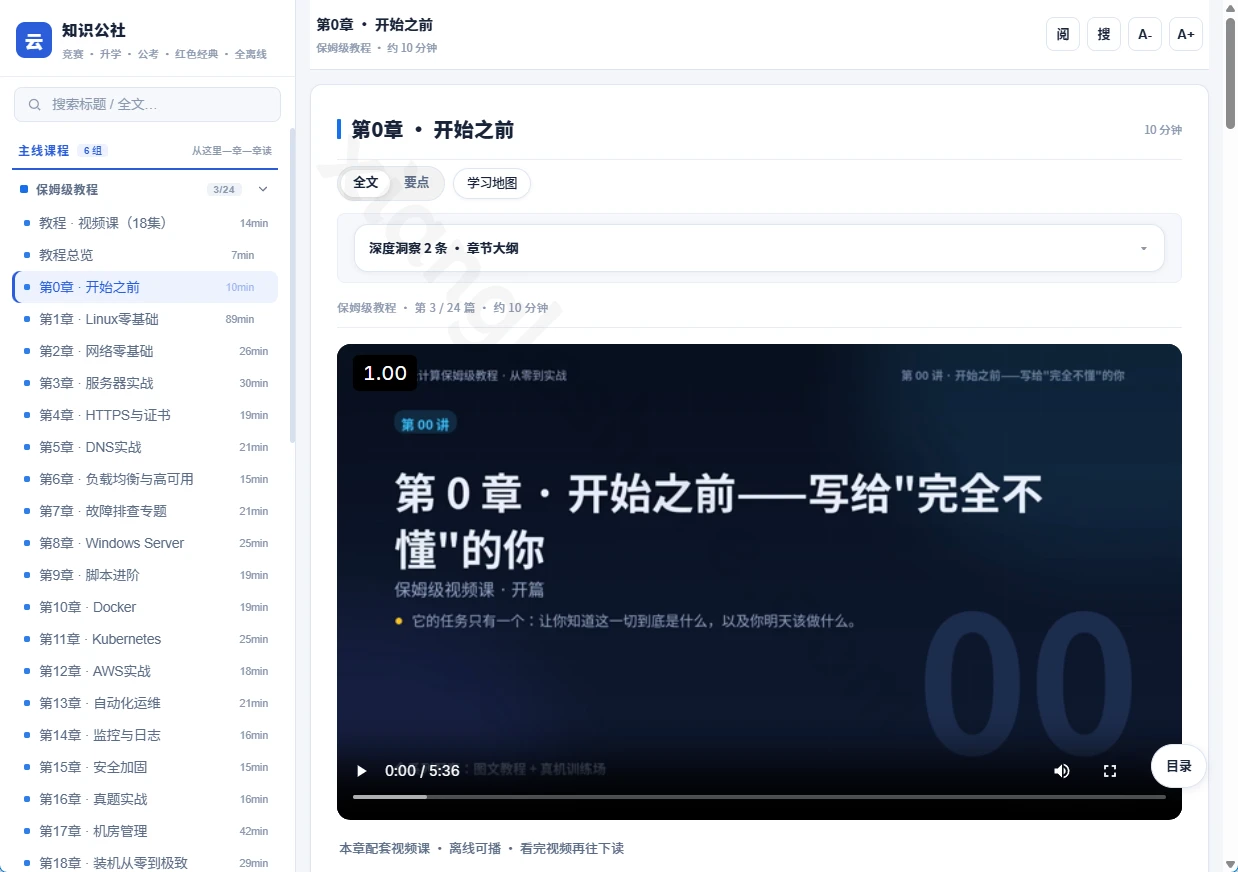Open the floating 目录 button
The image size is (1238, 872).
tap(1179, 766)
